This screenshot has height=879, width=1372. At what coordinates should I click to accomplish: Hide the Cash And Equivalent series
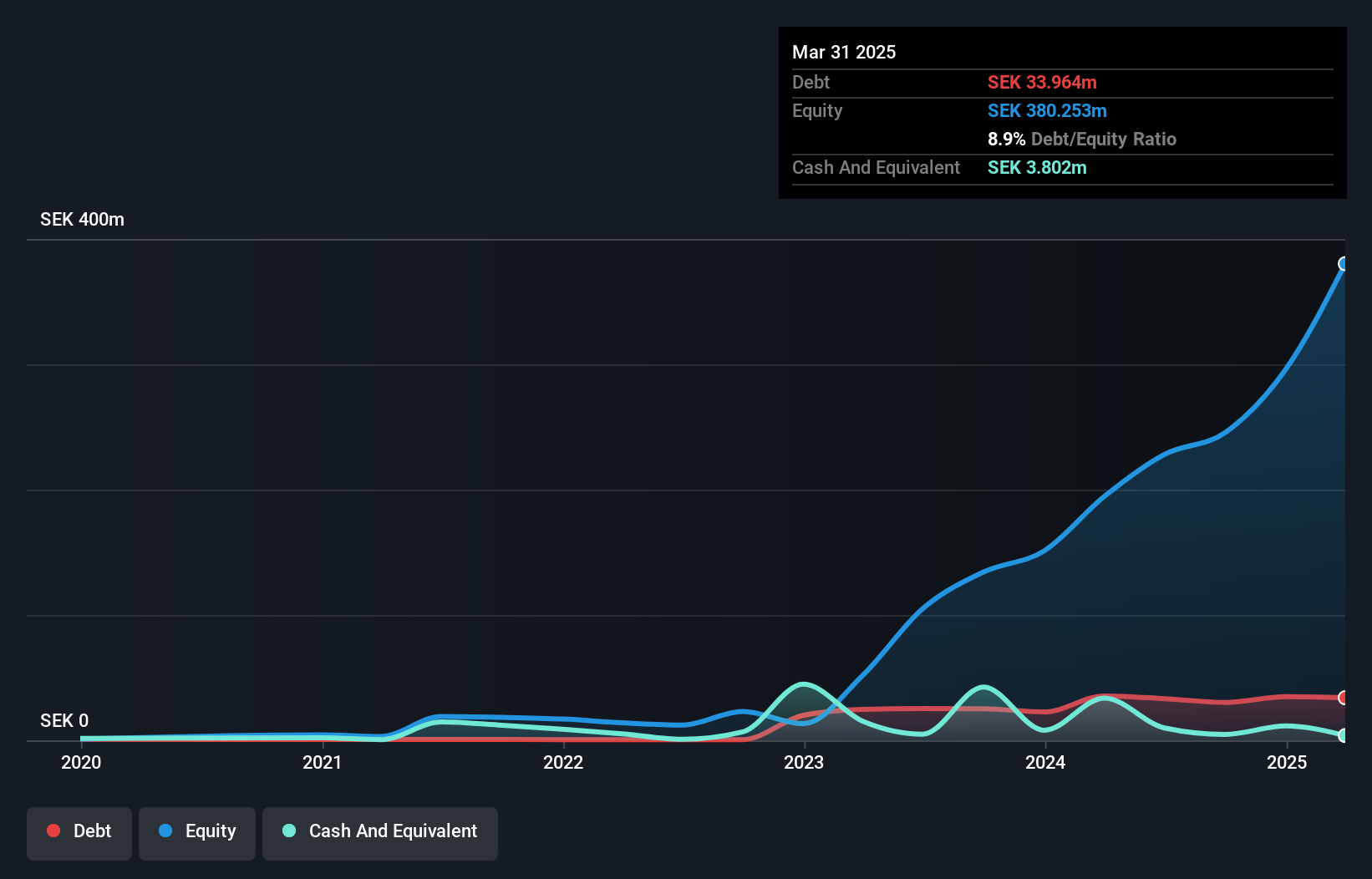pos(380,832)
